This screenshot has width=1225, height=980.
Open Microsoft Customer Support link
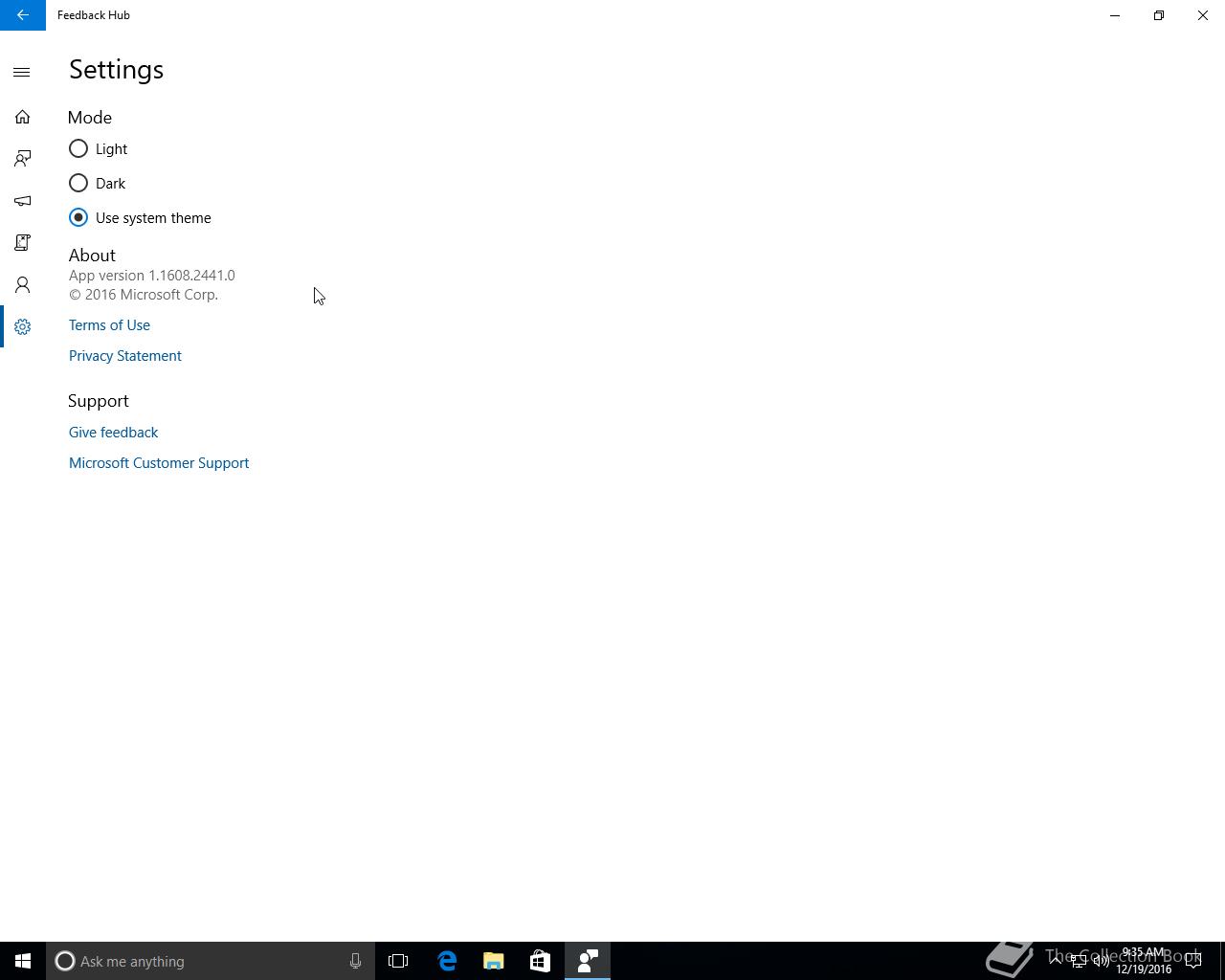tap(159, 463)
